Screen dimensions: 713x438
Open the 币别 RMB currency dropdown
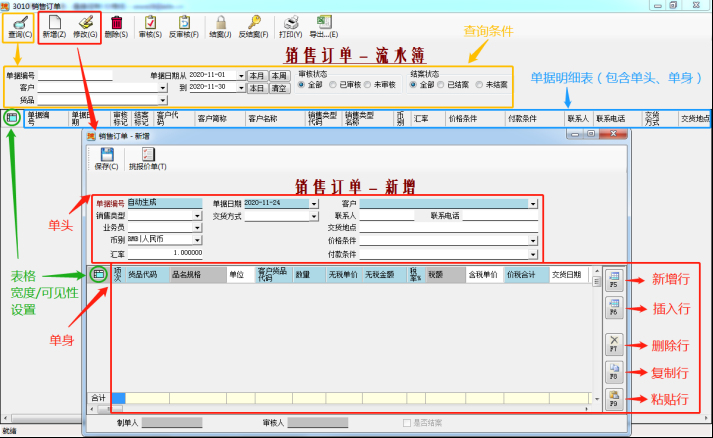pyautogui.click(x=198, y=240)
